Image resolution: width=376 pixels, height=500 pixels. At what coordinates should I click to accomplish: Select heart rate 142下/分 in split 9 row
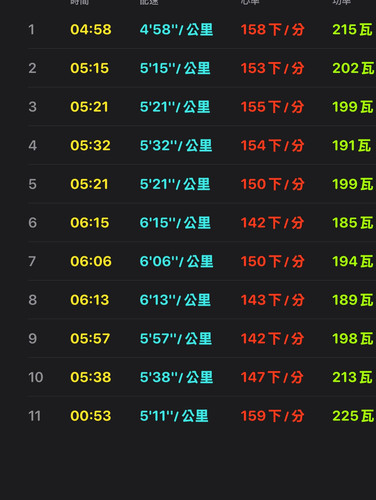coord(272,339)
